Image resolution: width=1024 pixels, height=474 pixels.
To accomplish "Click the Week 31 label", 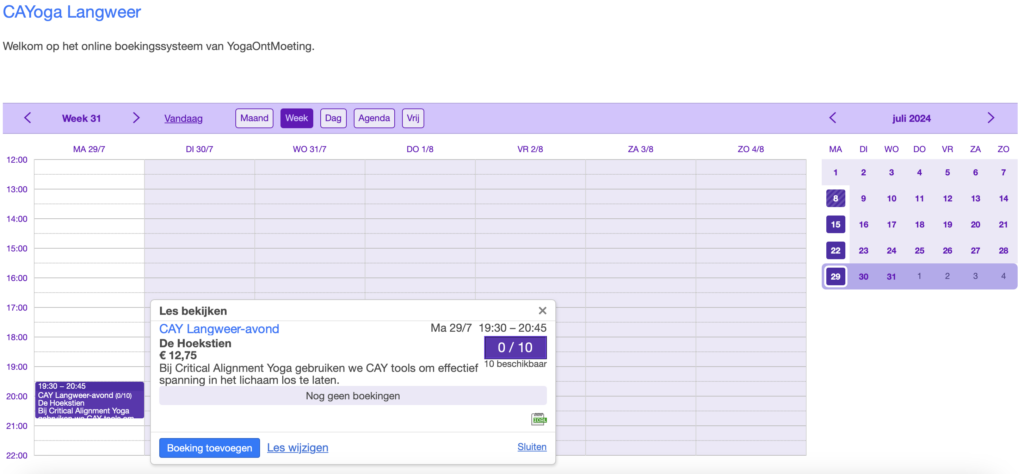I will point(81,119).
